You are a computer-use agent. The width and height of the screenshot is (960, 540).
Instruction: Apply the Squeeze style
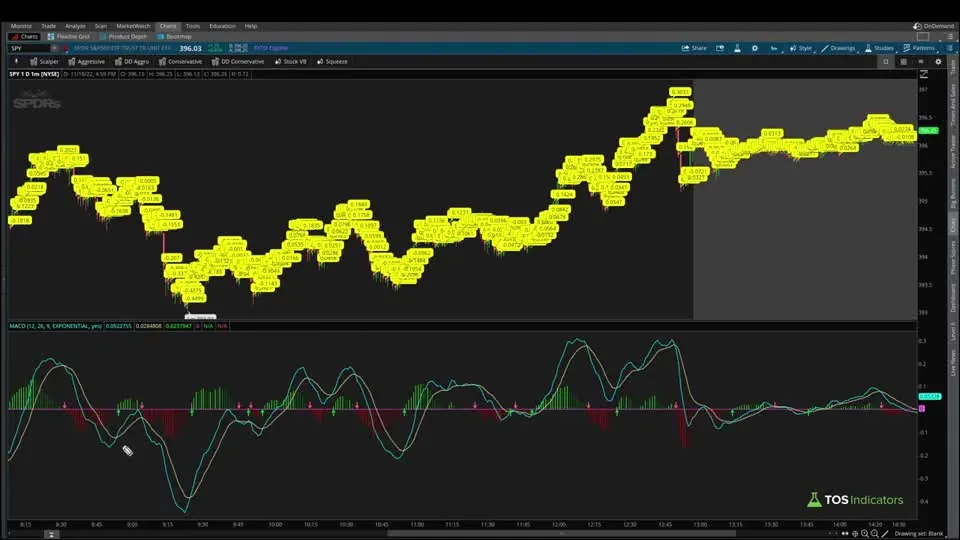point(332,62)
